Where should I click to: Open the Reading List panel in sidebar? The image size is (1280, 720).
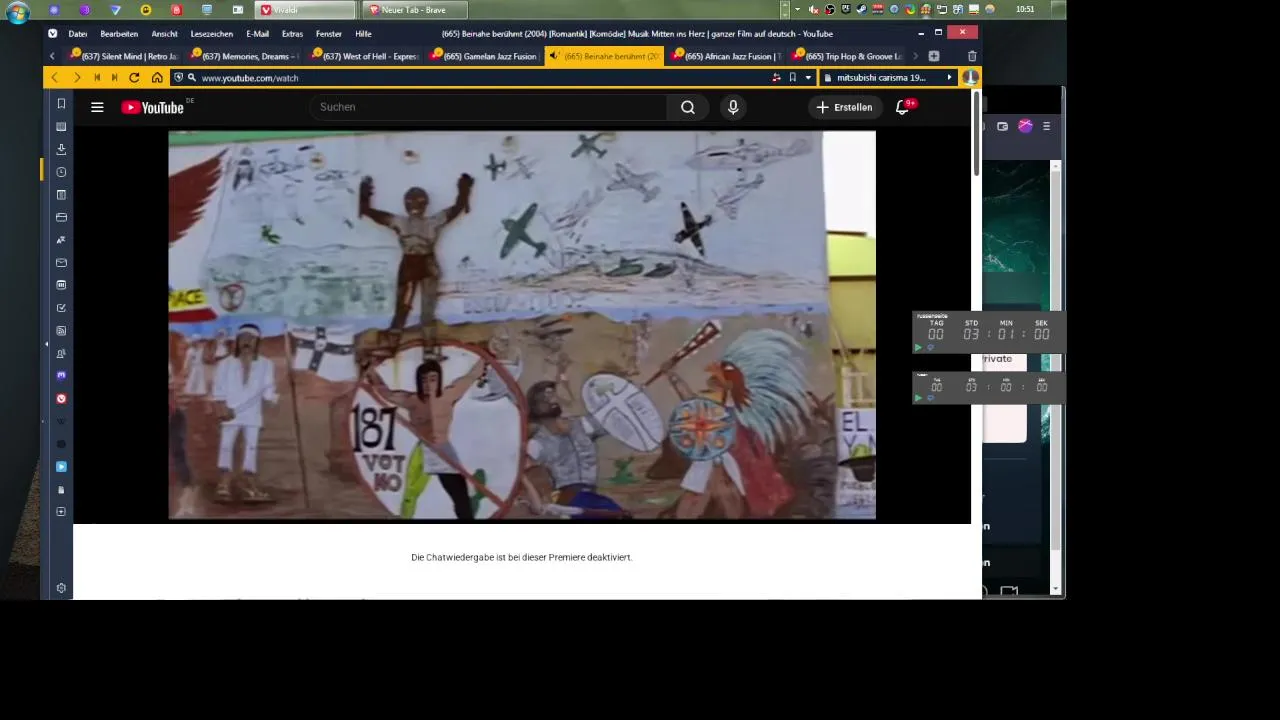(x=61, y=127)
